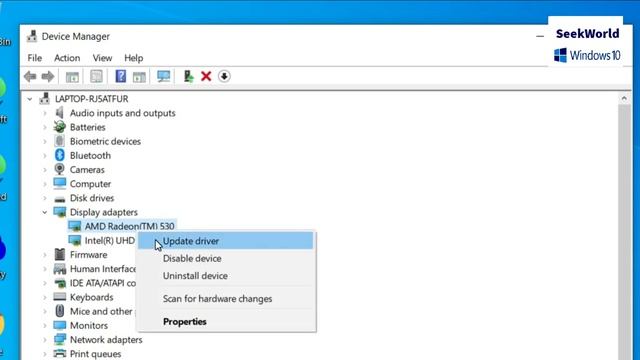Click the LAPTOP-RJSATFUR computer icon

[44, 99]
